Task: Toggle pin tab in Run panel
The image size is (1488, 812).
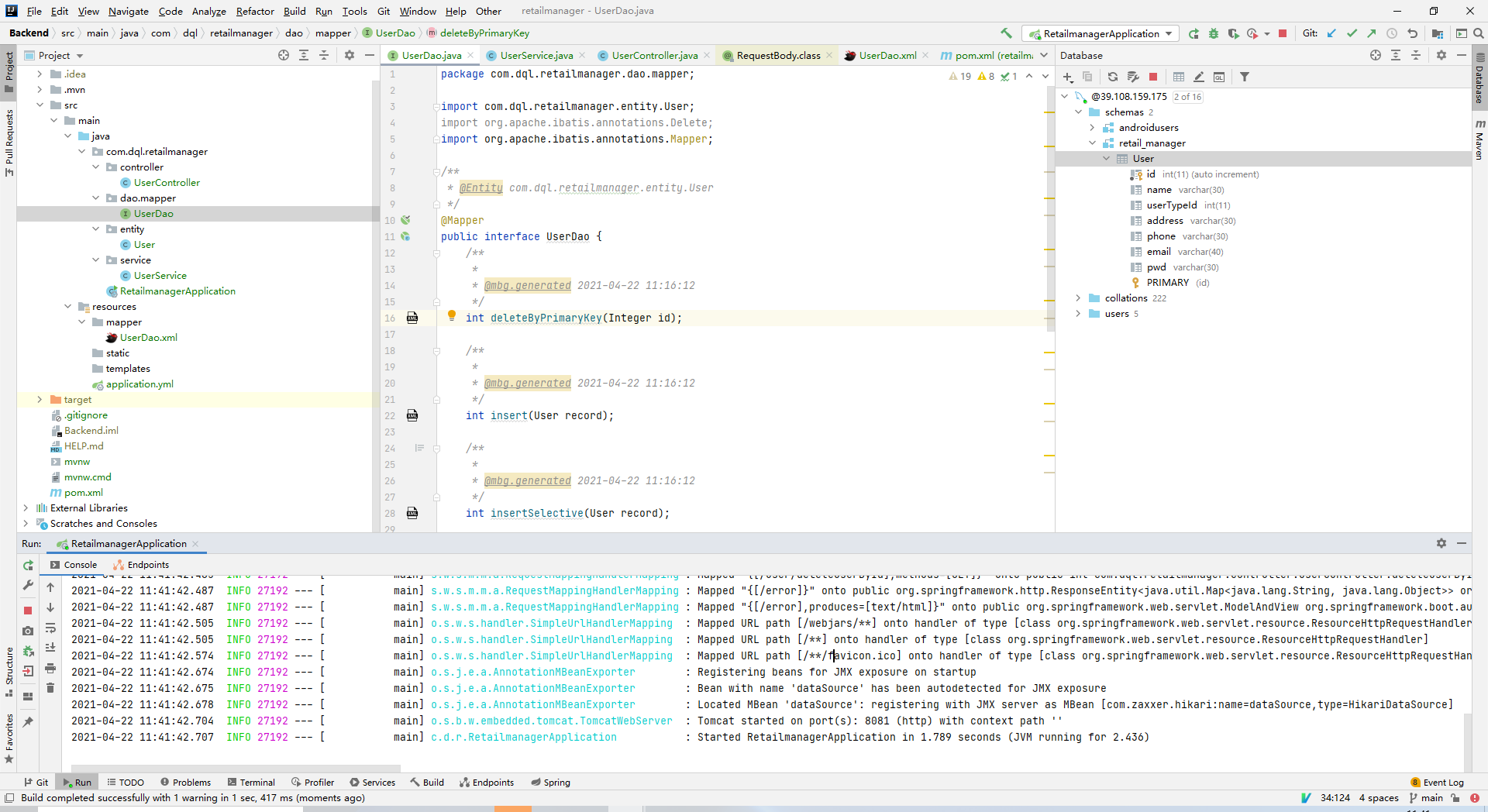Action: (x=29, y=721)
